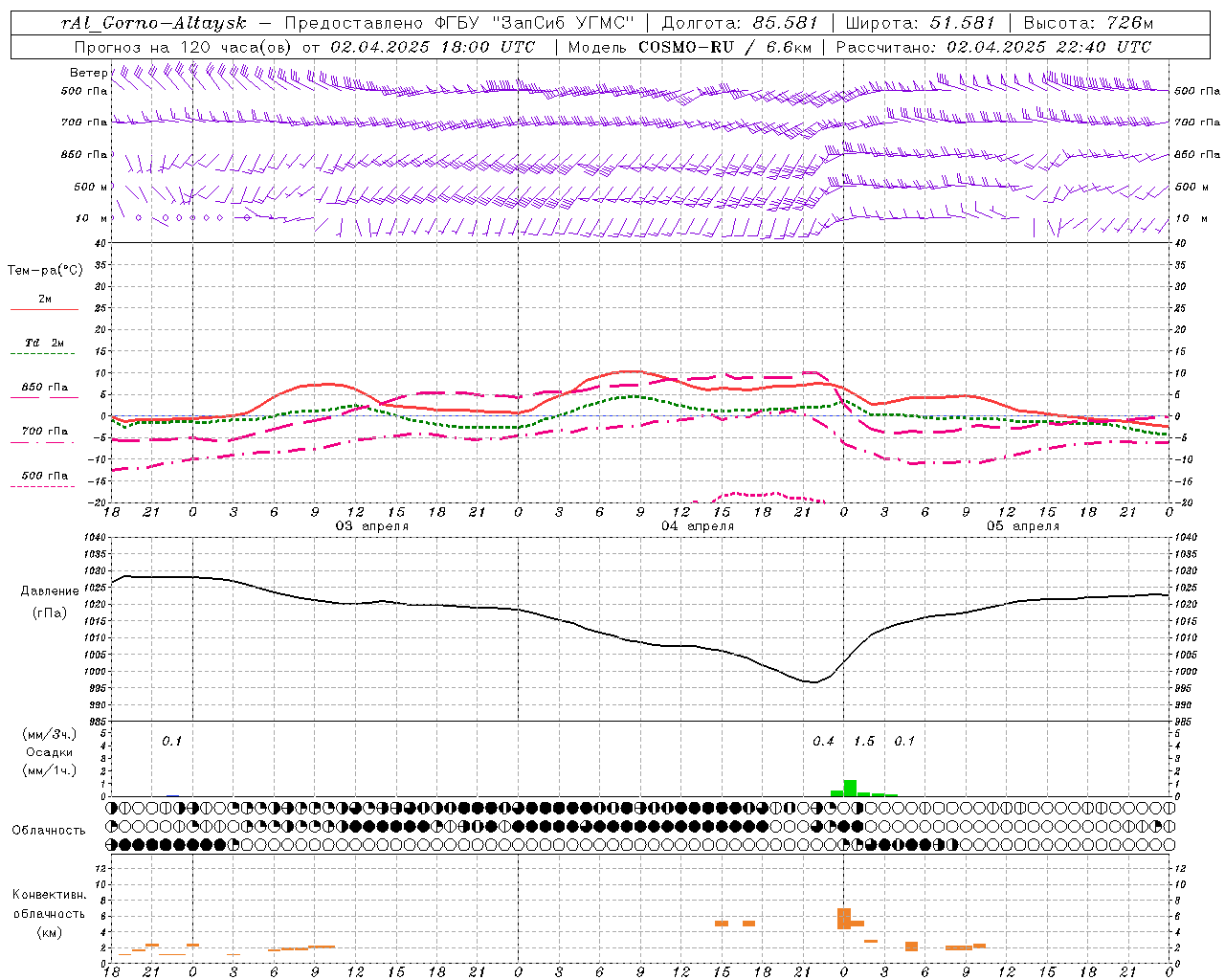Click the date label 04 апреля
This screenshot has height=980, width=1225.
coord(698,526)
